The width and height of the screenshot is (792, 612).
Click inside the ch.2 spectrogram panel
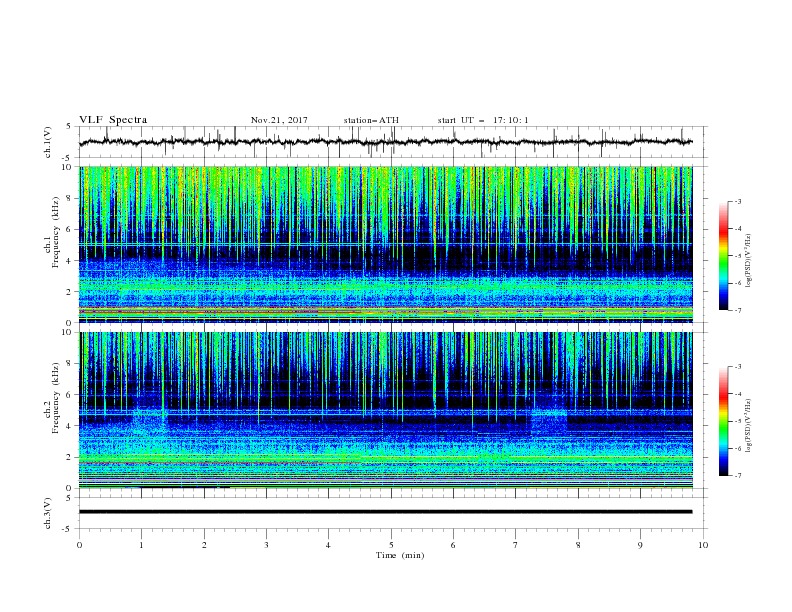386,410
